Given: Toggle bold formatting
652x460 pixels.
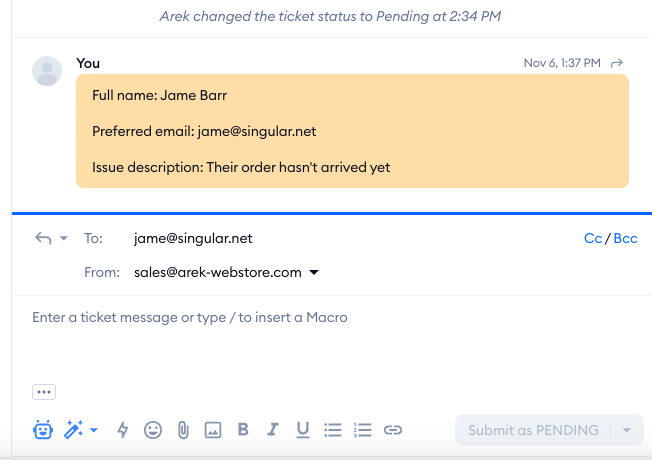Looking at the screenshot, I should (243, 430).
